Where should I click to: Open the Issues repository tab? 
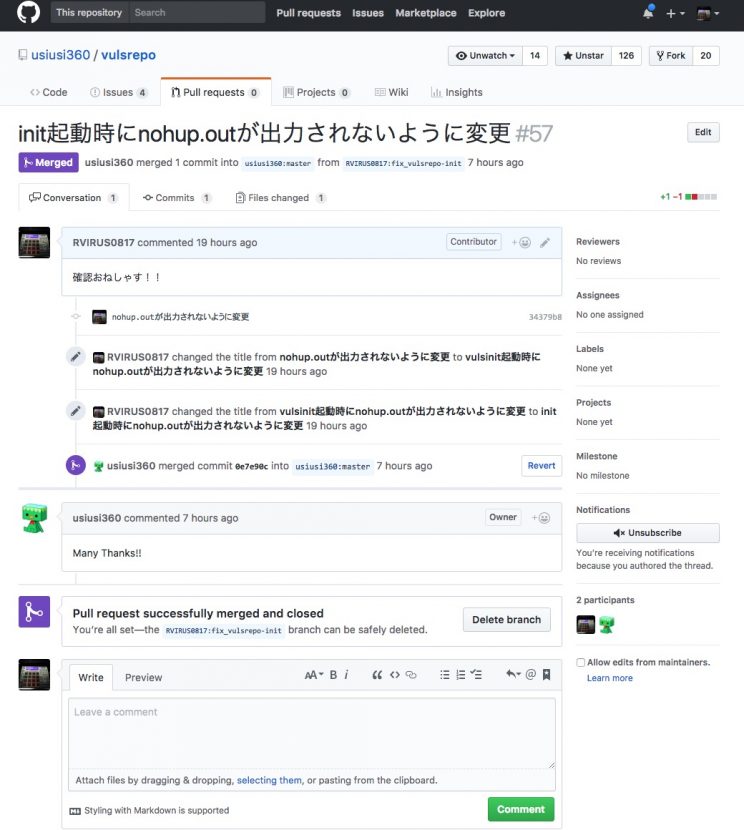pos(118,92)
